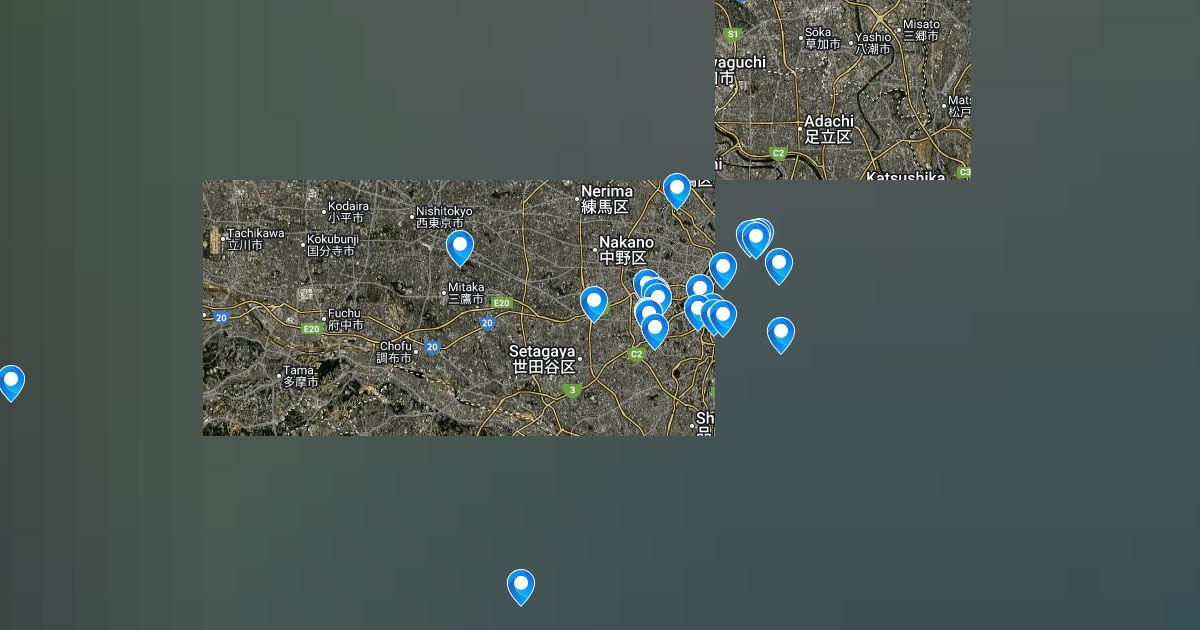Viewport: 1200px width, 630px height.
Task: Click the Tama city label
Action: [300, 376]
